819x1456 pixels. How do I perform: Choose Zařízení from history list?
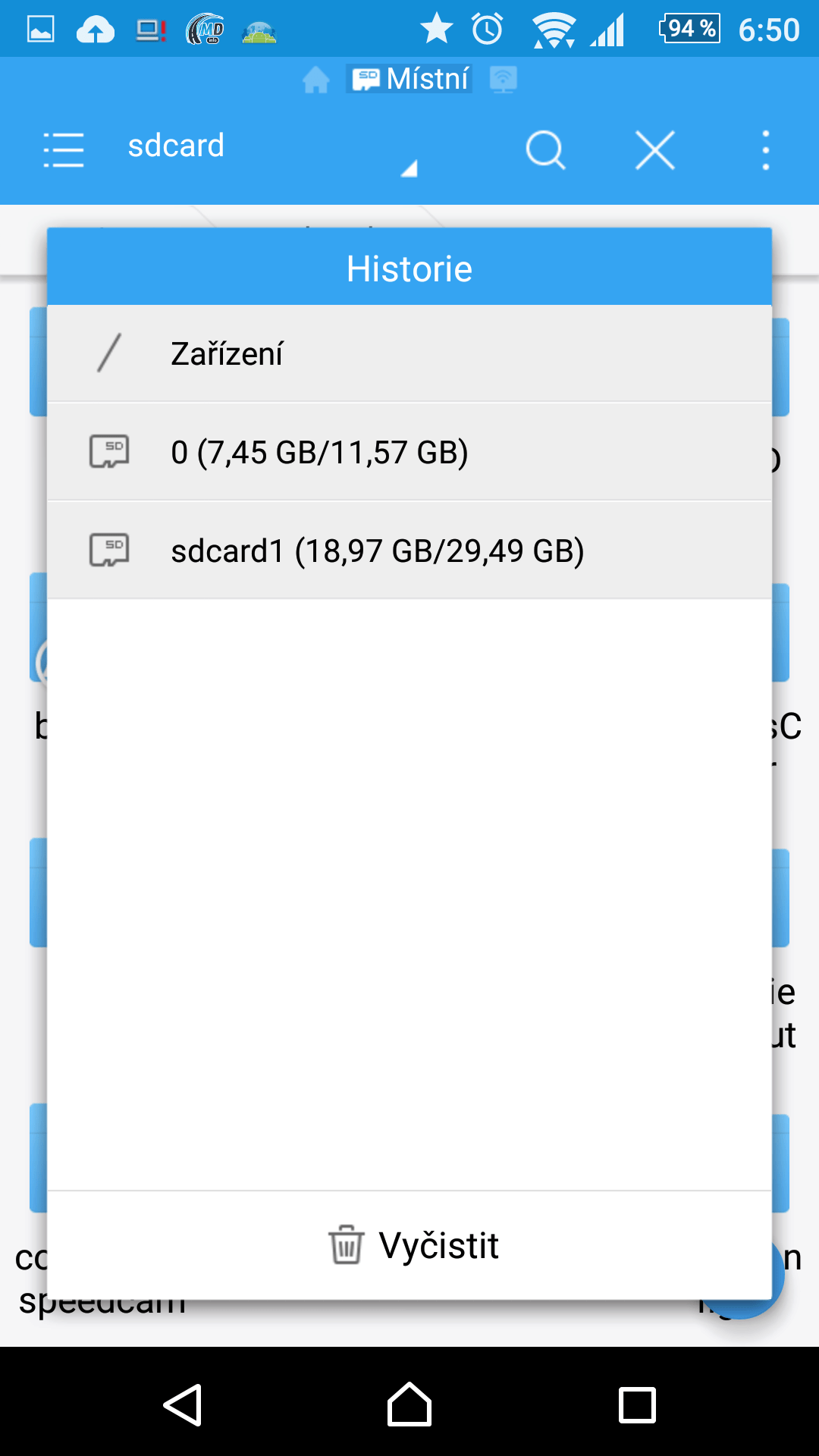409,353
